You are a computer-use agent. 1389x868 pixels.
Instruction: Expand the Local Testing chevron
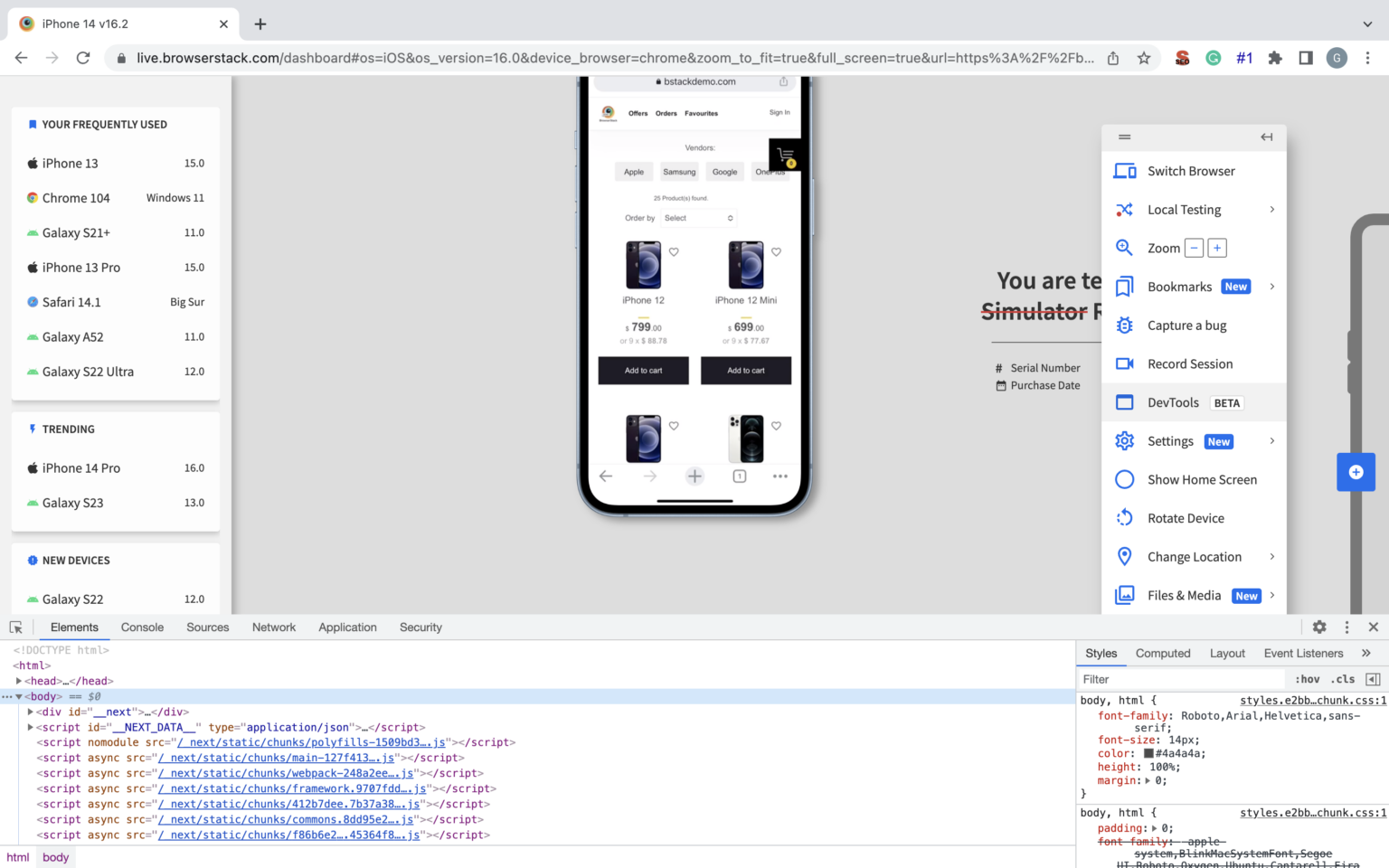(x=1272, y=209)
